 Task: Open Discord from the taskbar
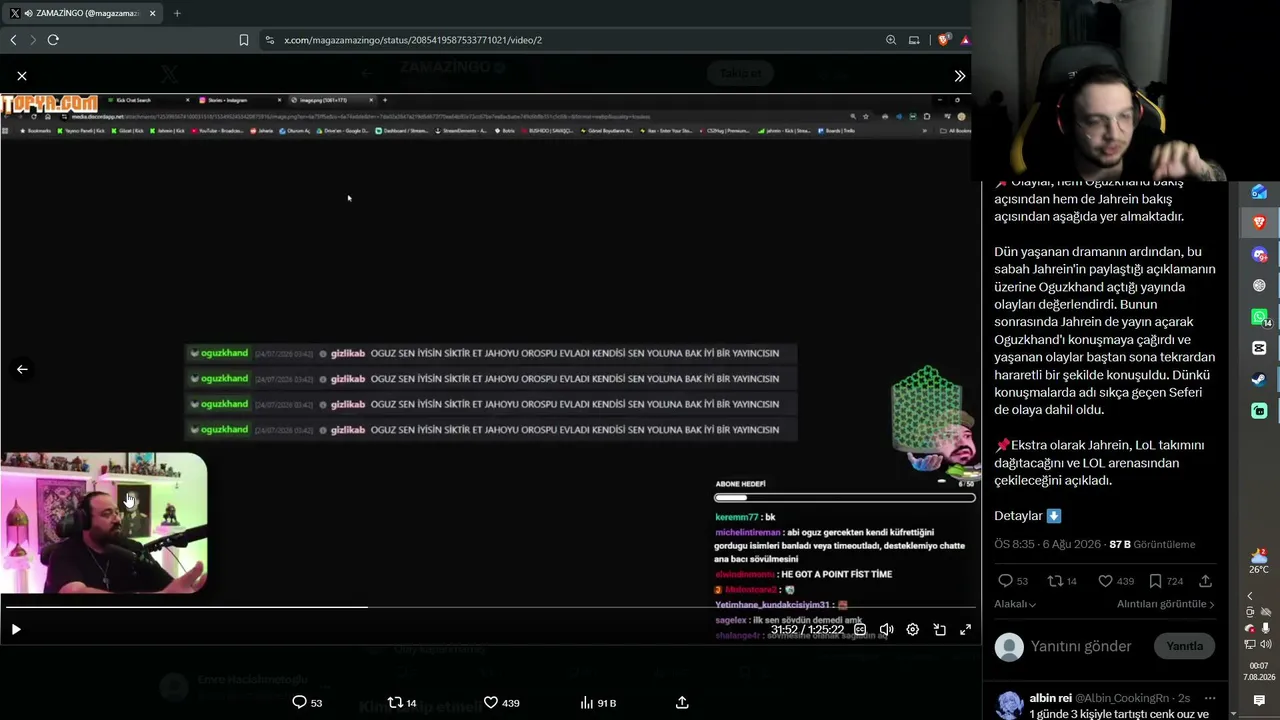tap(1259, 254)
